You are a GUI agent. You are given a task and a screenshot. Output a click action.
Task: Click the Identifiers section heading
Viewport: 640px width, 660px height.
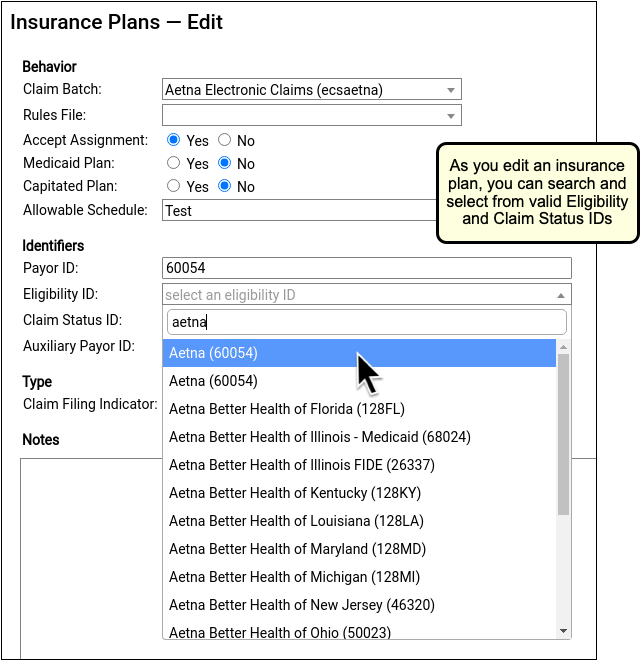(53, 245)
